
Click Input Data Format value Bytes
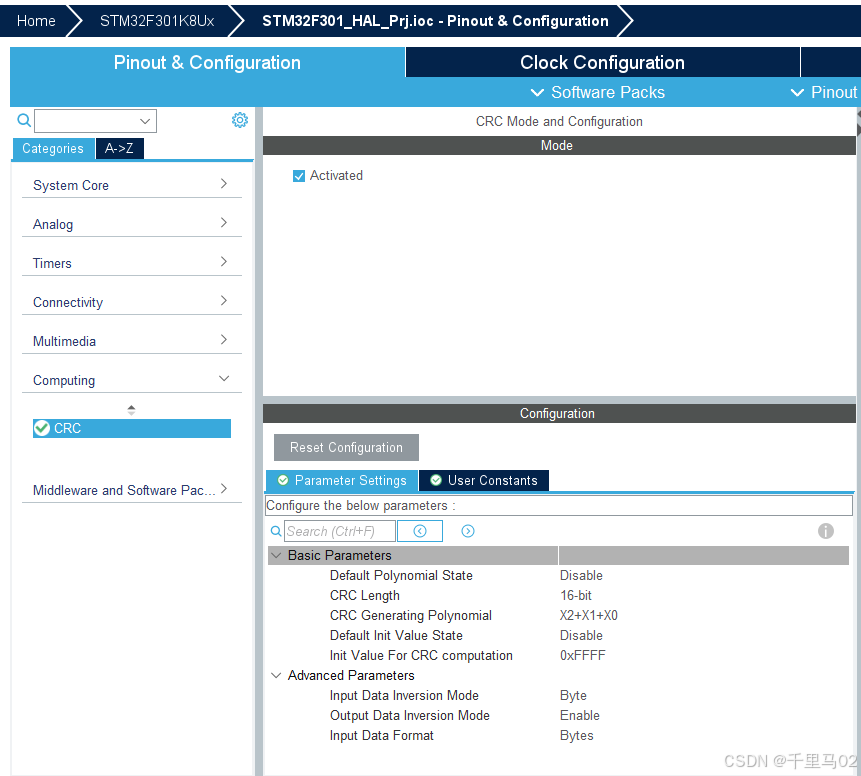[x=577, y=735]
